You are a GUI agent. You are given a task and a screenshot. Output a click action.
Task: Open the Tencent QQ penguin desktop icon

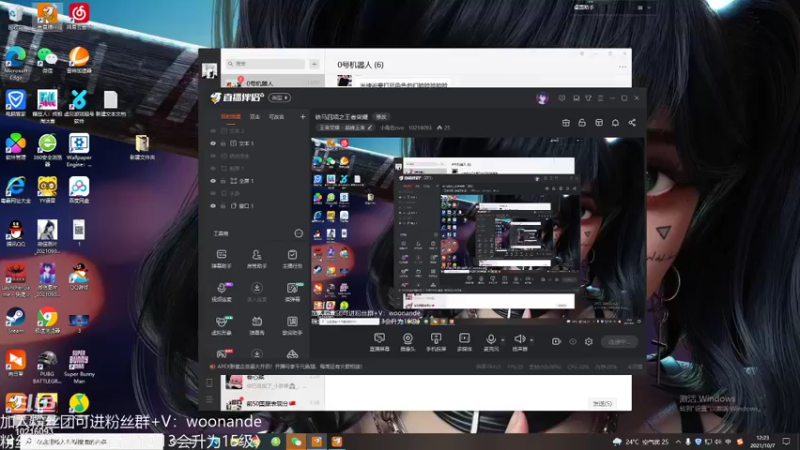tap(15, 233)
